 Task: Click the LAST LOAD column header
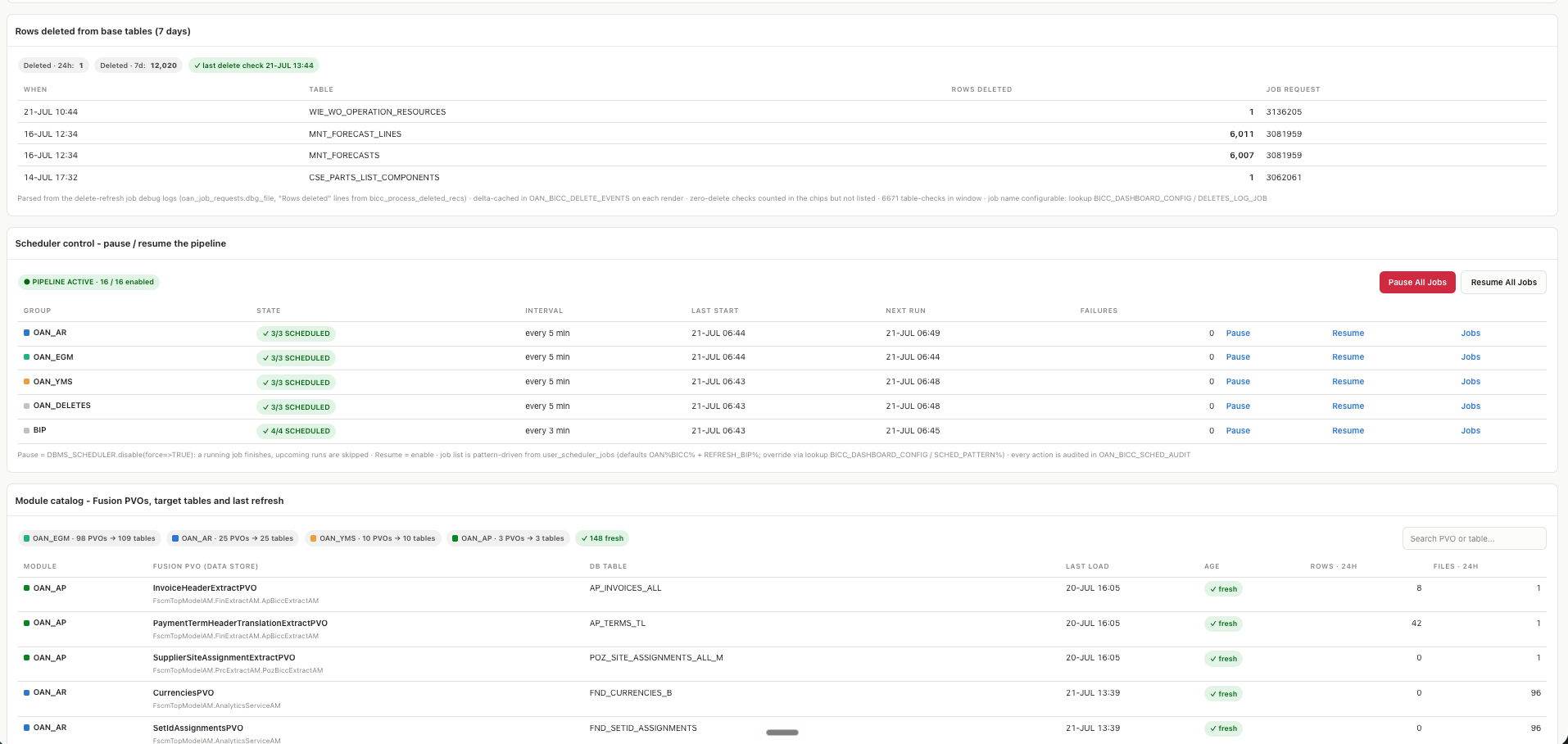pyautogui.click(x=1087, y=566)
